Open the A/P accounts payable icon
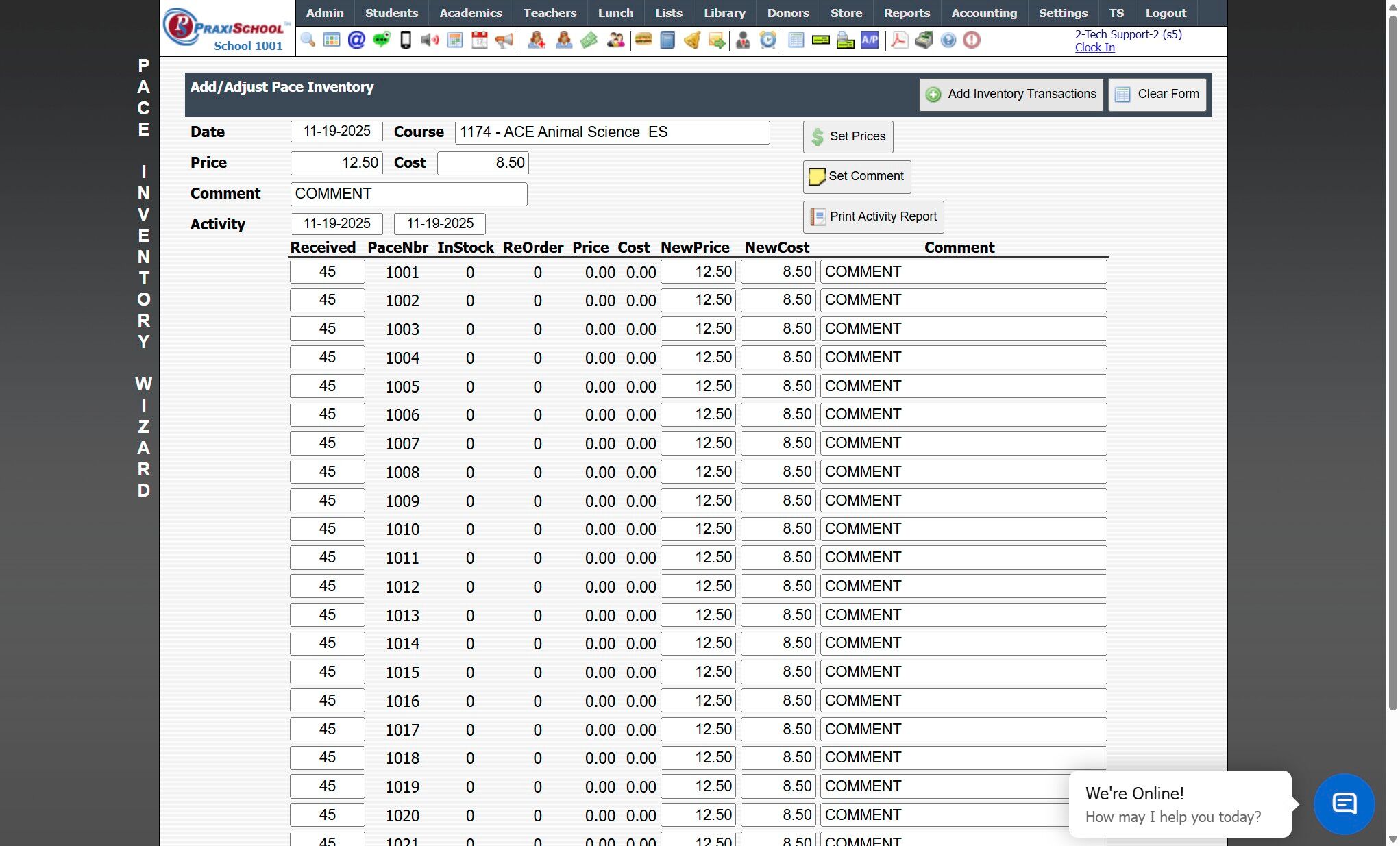Viewport: 1400px width, 846px height. (870, 40)
